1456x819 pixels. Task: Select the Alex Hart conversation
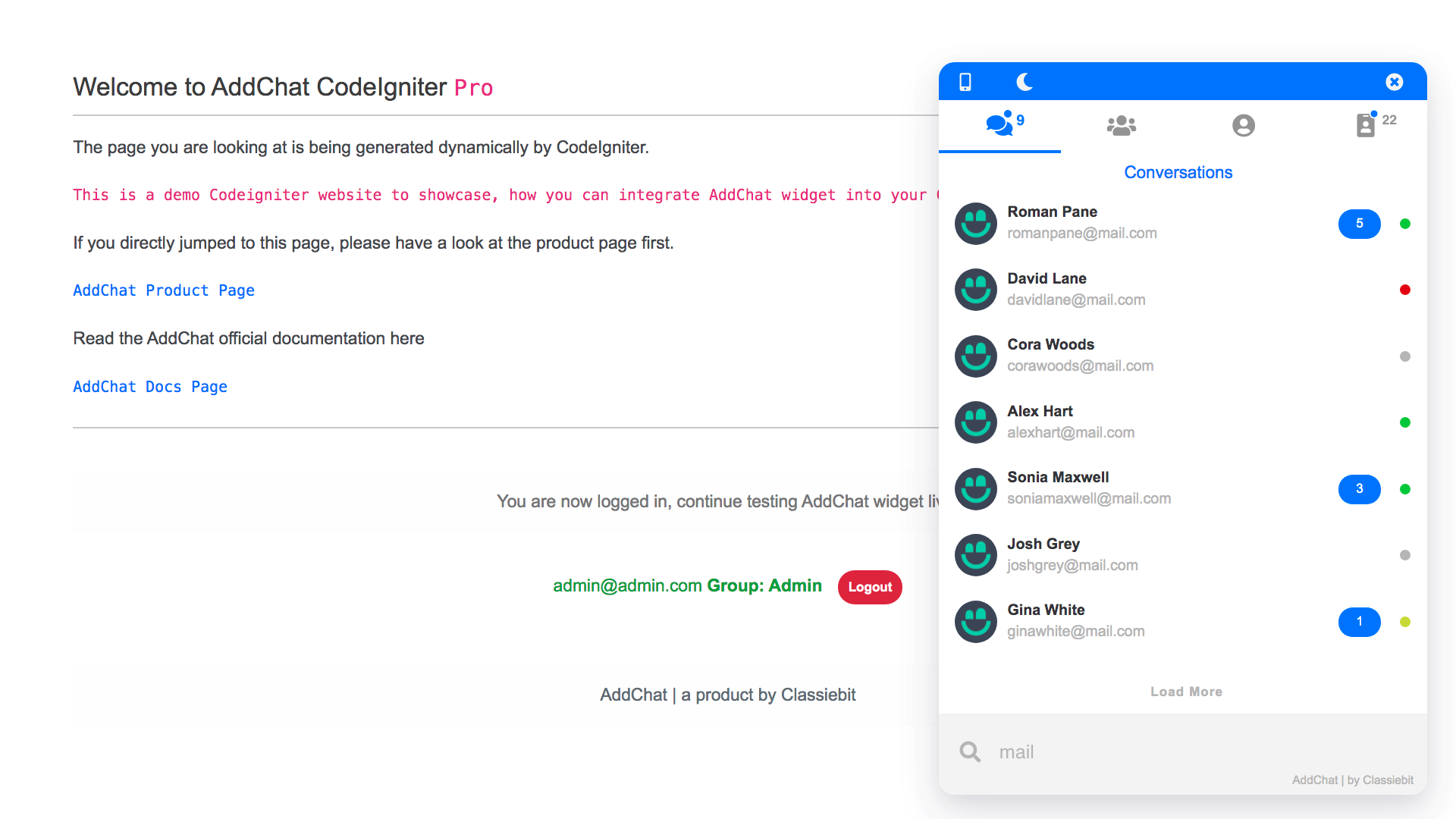[1070, 422]
